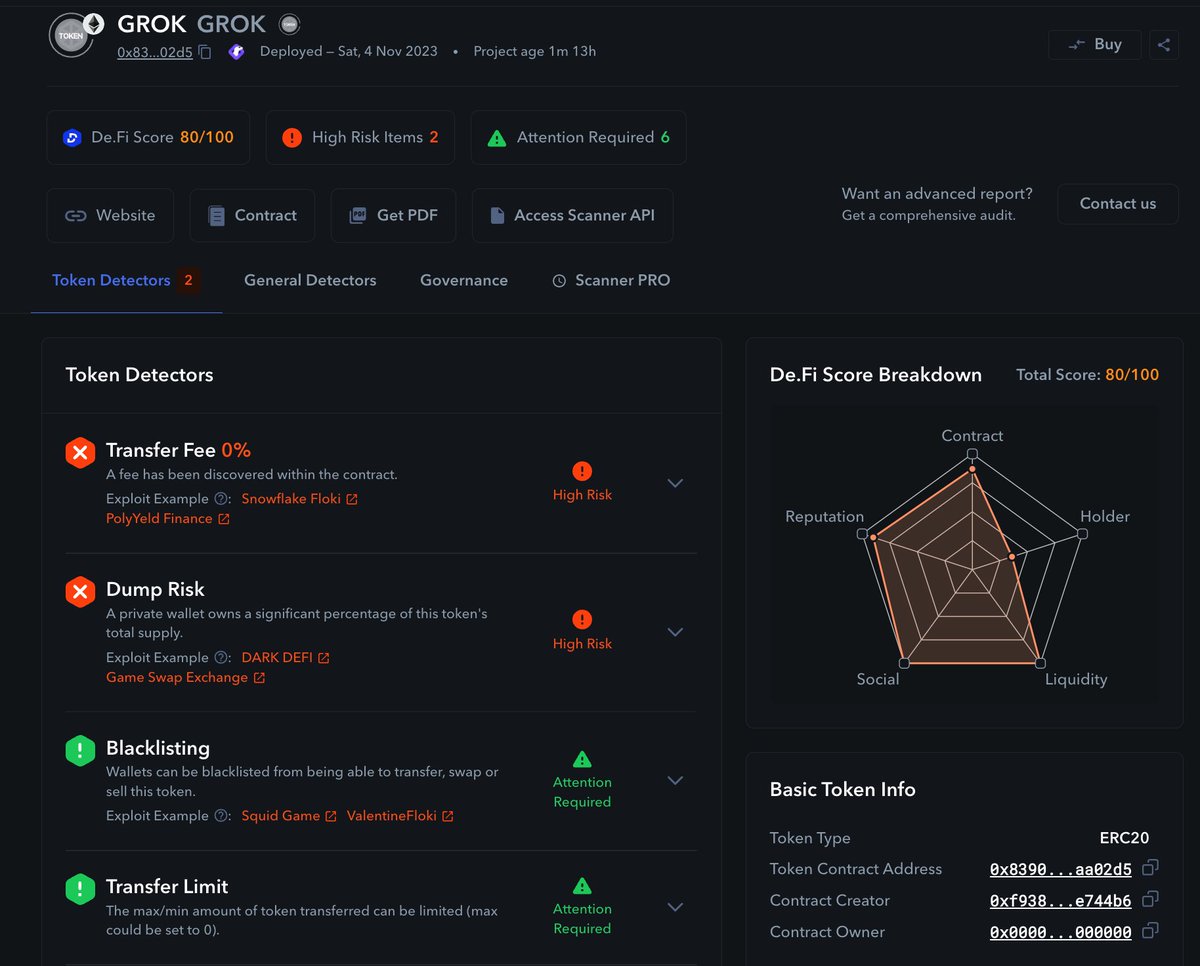Open the share icon button

[x=1164, y=44]
